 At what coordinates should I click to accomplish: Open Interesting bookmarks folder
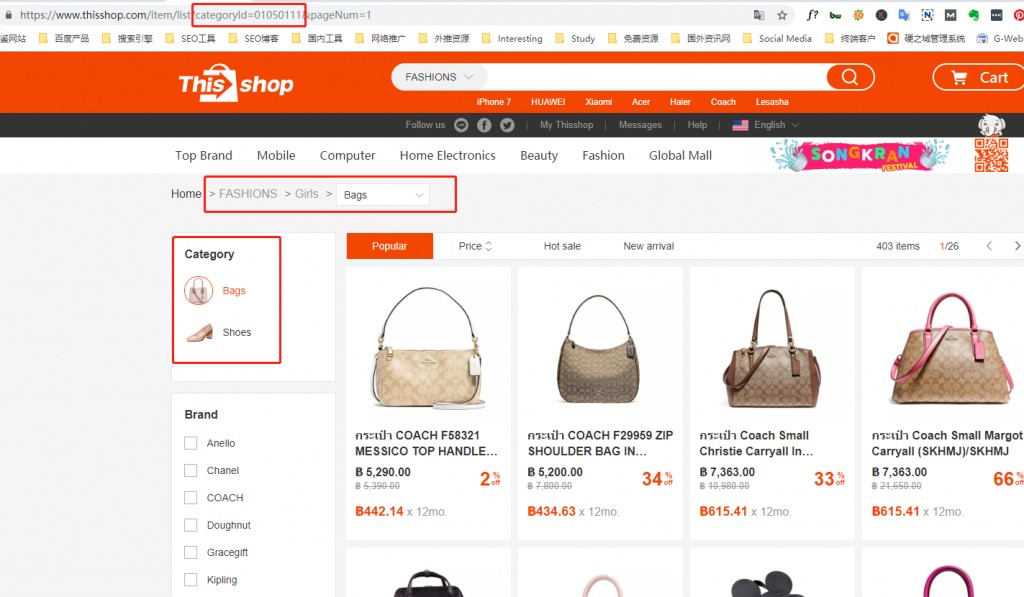(x=512, y=39)
